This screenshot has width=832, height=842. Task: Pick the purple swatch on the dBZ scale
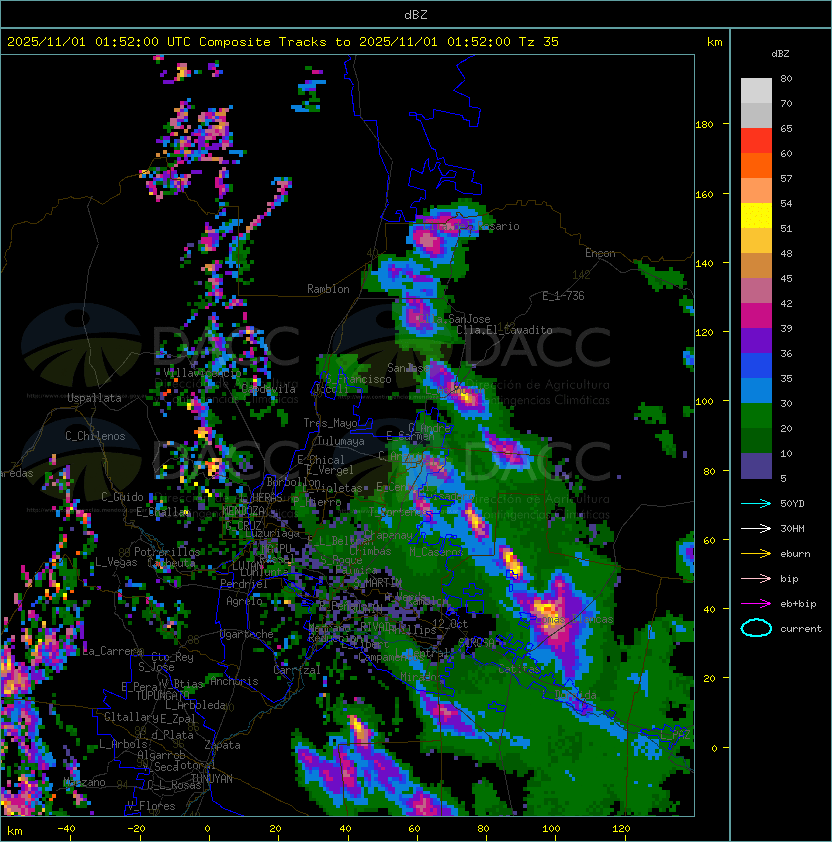click(756, 340)
